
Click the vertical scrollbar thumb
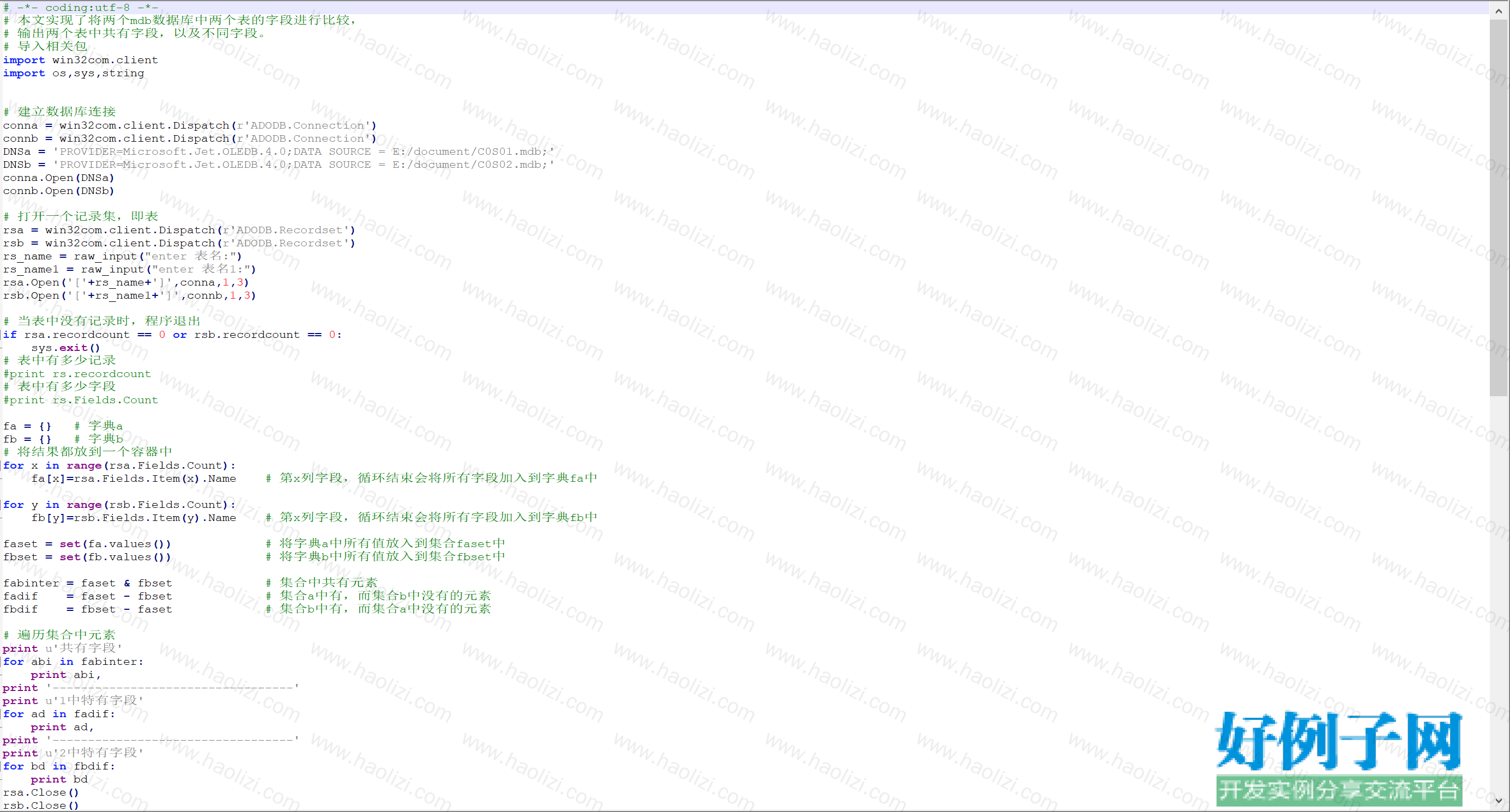1499,208
